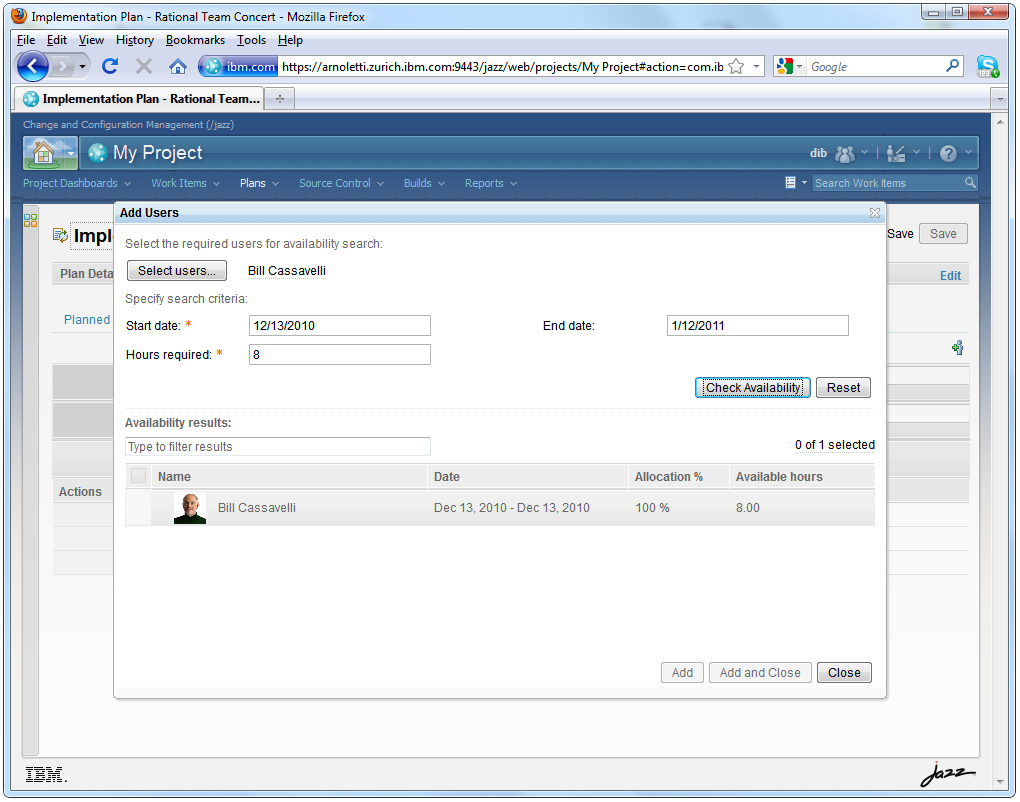1020x802 pixels.
Task: Click the stop loading X icon
Action: tap(144, 66)
